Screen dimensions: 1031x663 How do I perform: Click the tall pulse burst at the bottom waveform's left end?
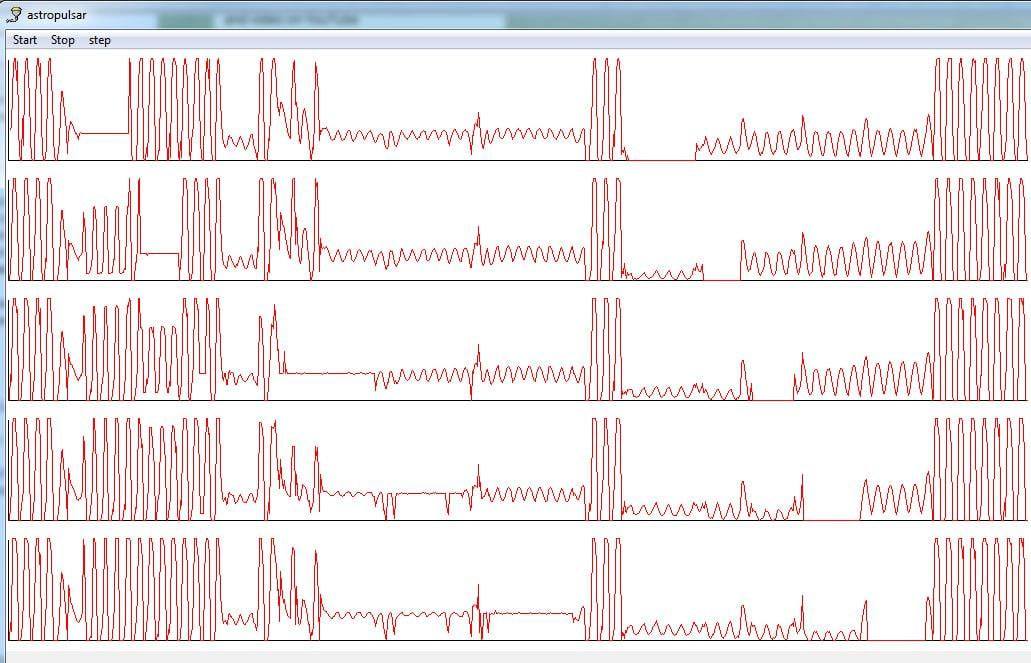(30, 590)
